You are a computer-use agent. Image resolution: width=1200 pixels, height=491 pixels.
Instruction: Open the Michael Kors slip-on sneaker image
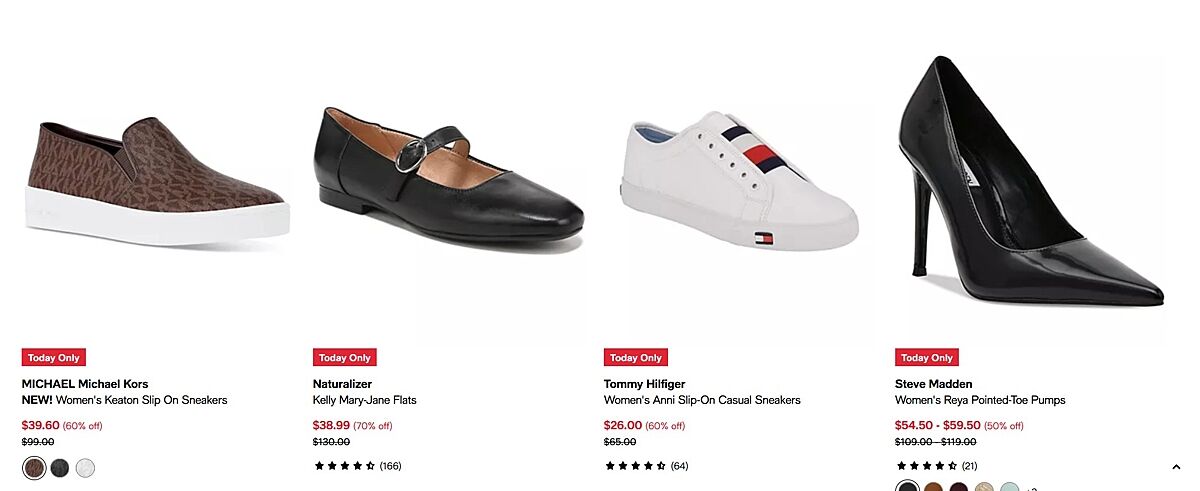pyautogui.click(x=157, y=182)
